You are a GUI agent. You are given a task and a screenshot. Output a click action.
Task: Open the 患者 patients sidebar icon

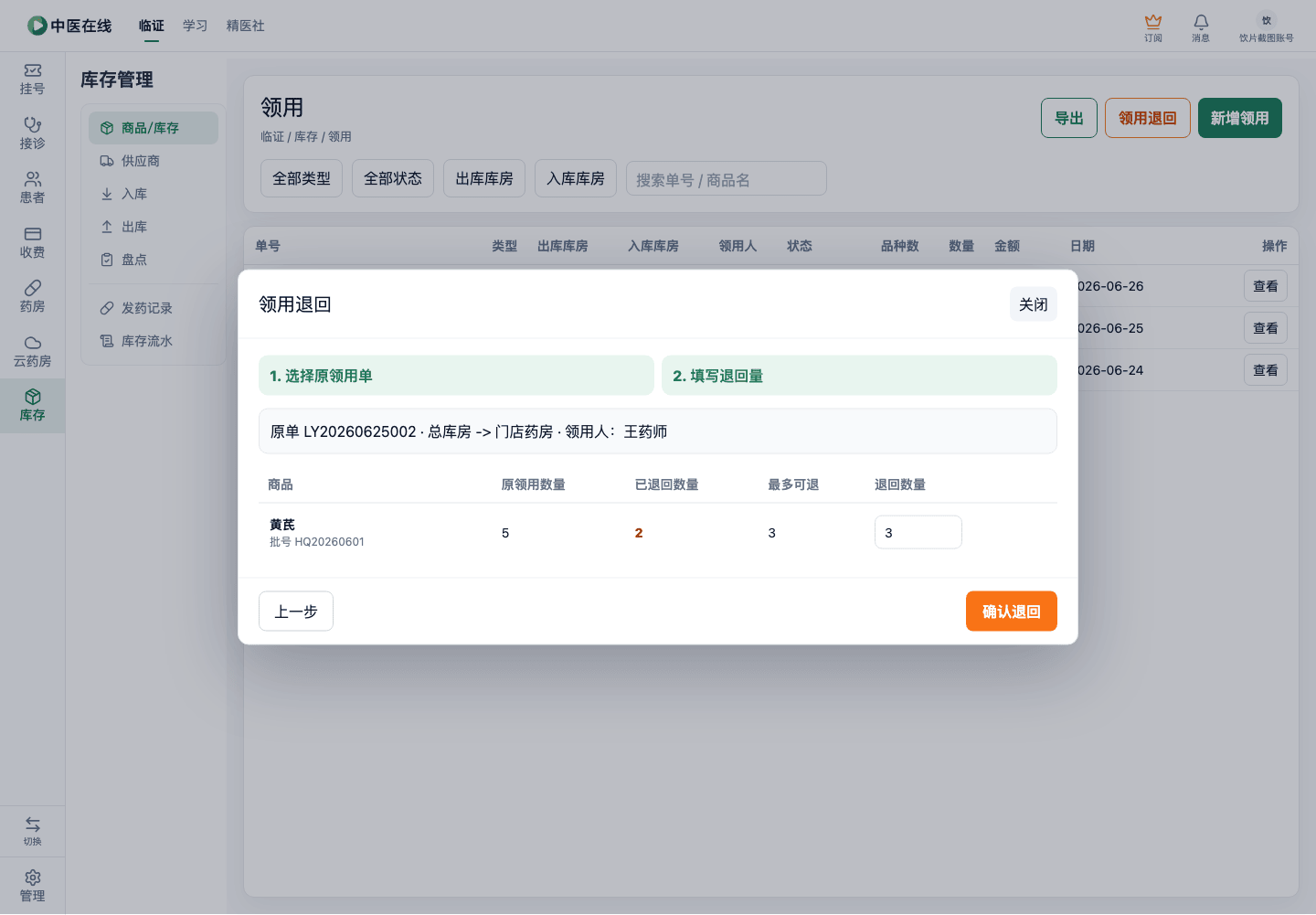click(32, 187)
